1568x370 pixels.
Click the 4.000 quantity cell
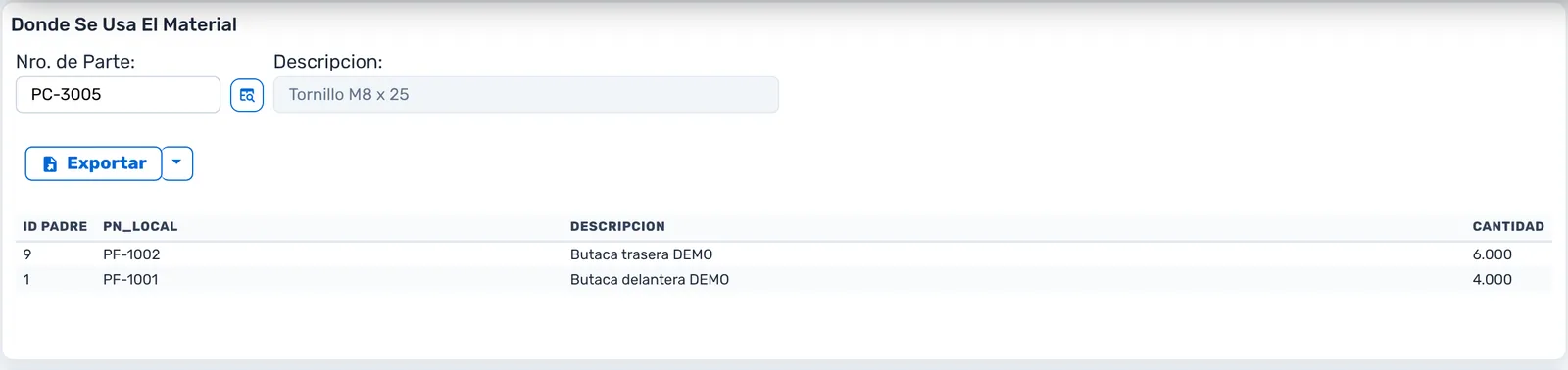1492,280
